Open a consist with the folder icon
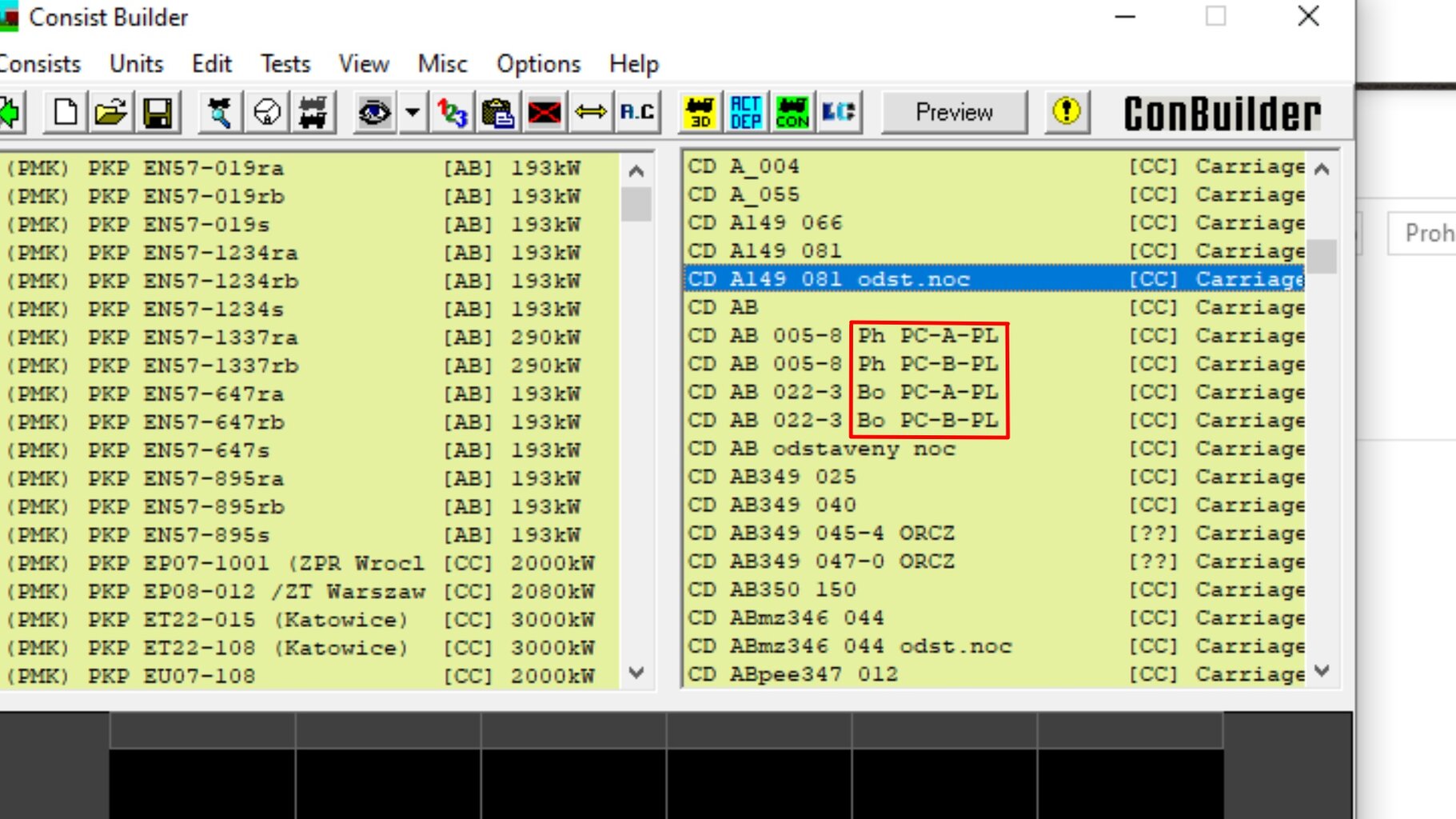The image size is (1456, 819). point(111,113)
